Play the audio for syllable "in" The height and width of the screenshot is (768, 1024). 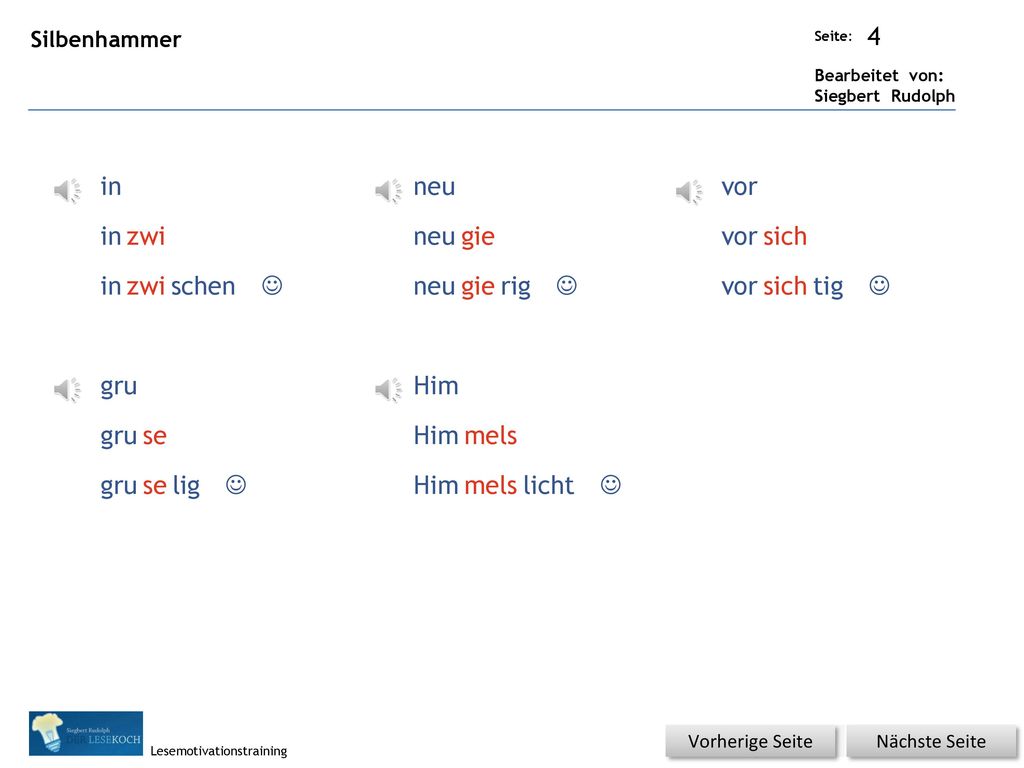click(67, 191)
